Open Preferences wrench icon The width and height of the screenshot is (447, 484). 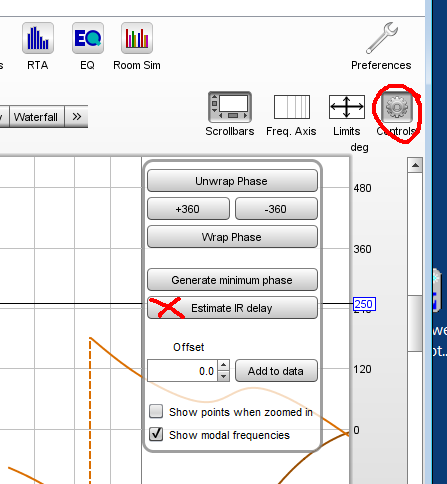382,38
